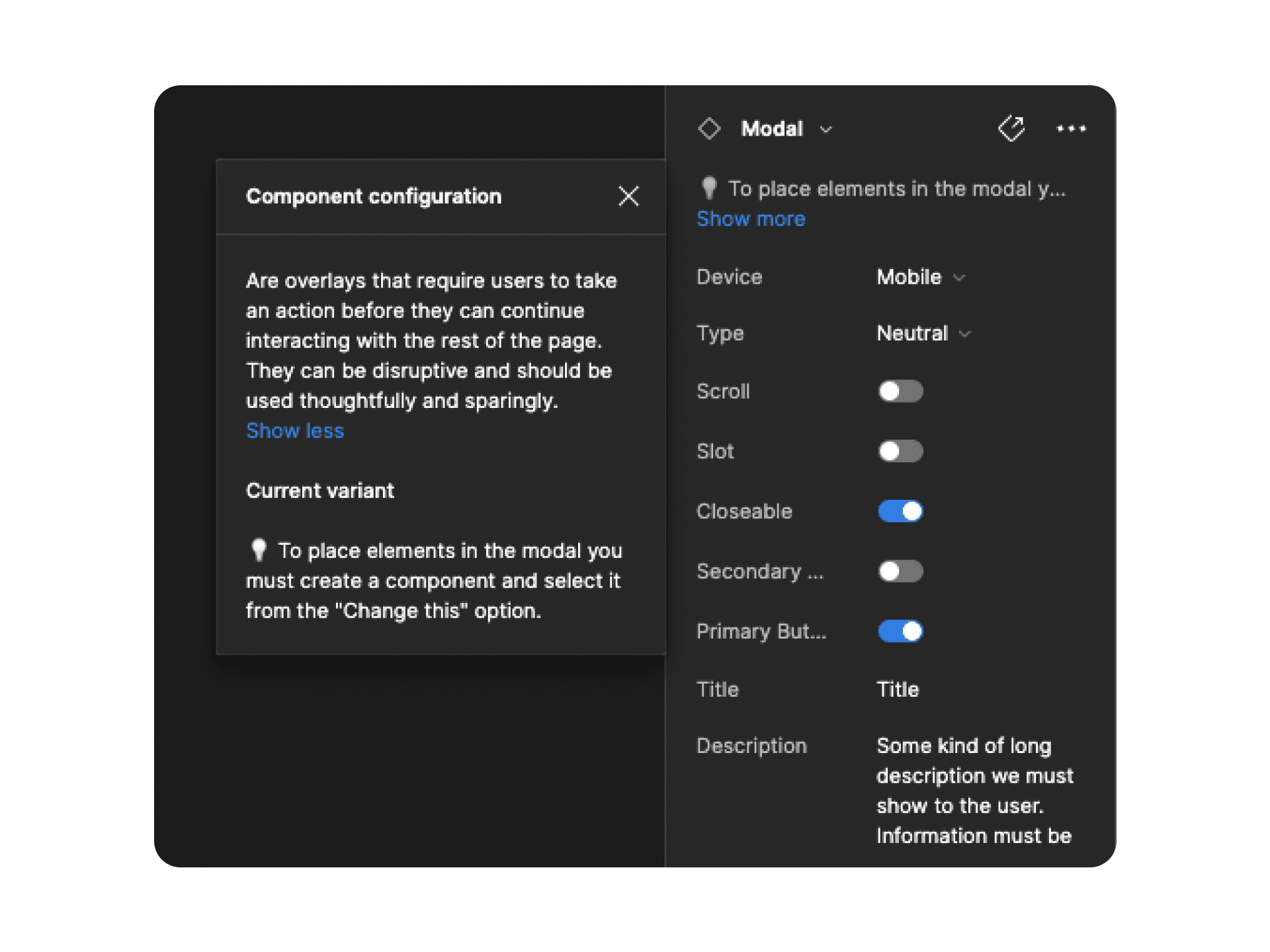The image size is (1270, 952).
Task: Click the component diamond icon beside Modal
Action: click(709, 128)
